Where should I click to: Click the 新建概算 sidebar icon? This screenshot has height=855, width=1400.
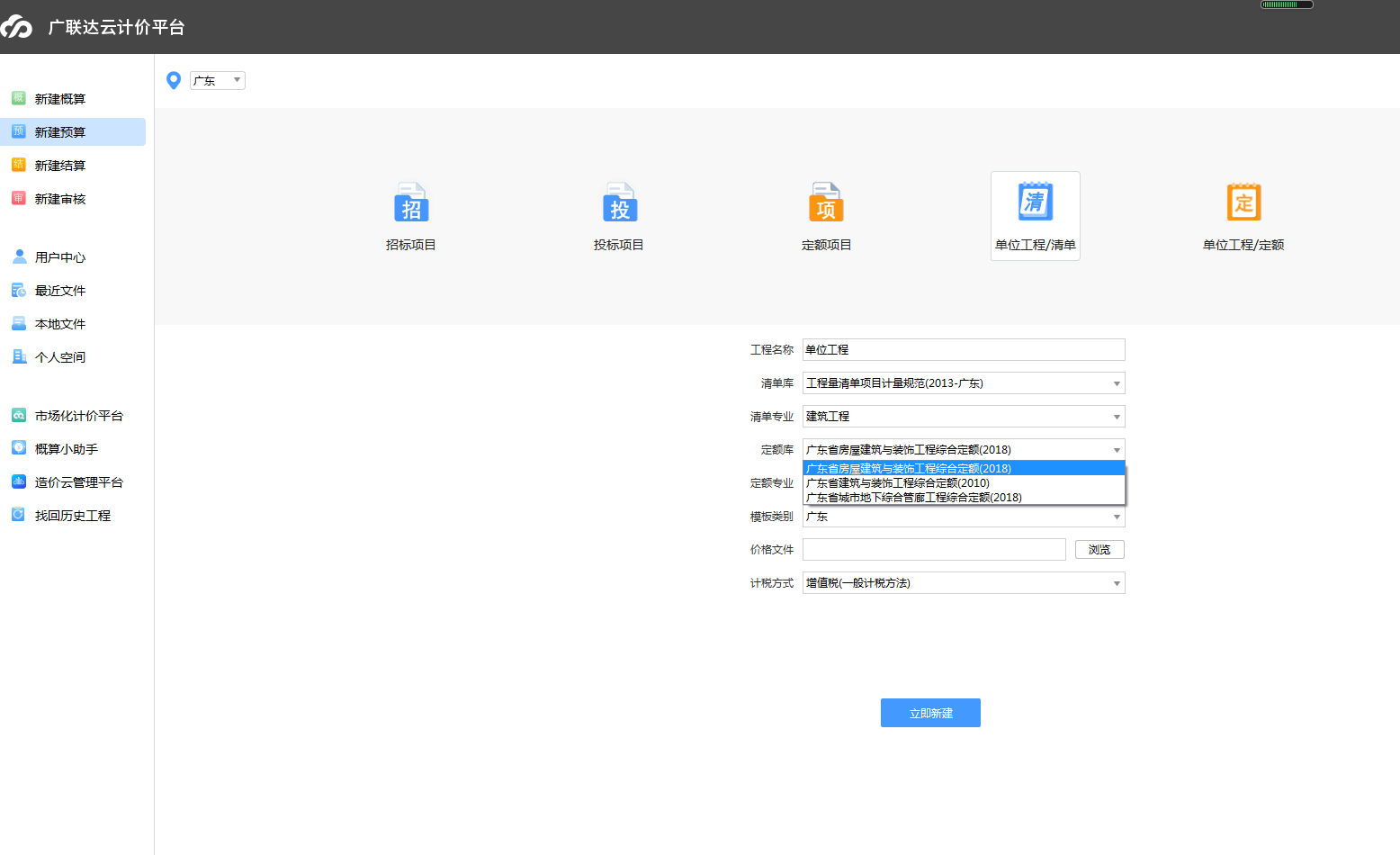(x=19, y=98)
